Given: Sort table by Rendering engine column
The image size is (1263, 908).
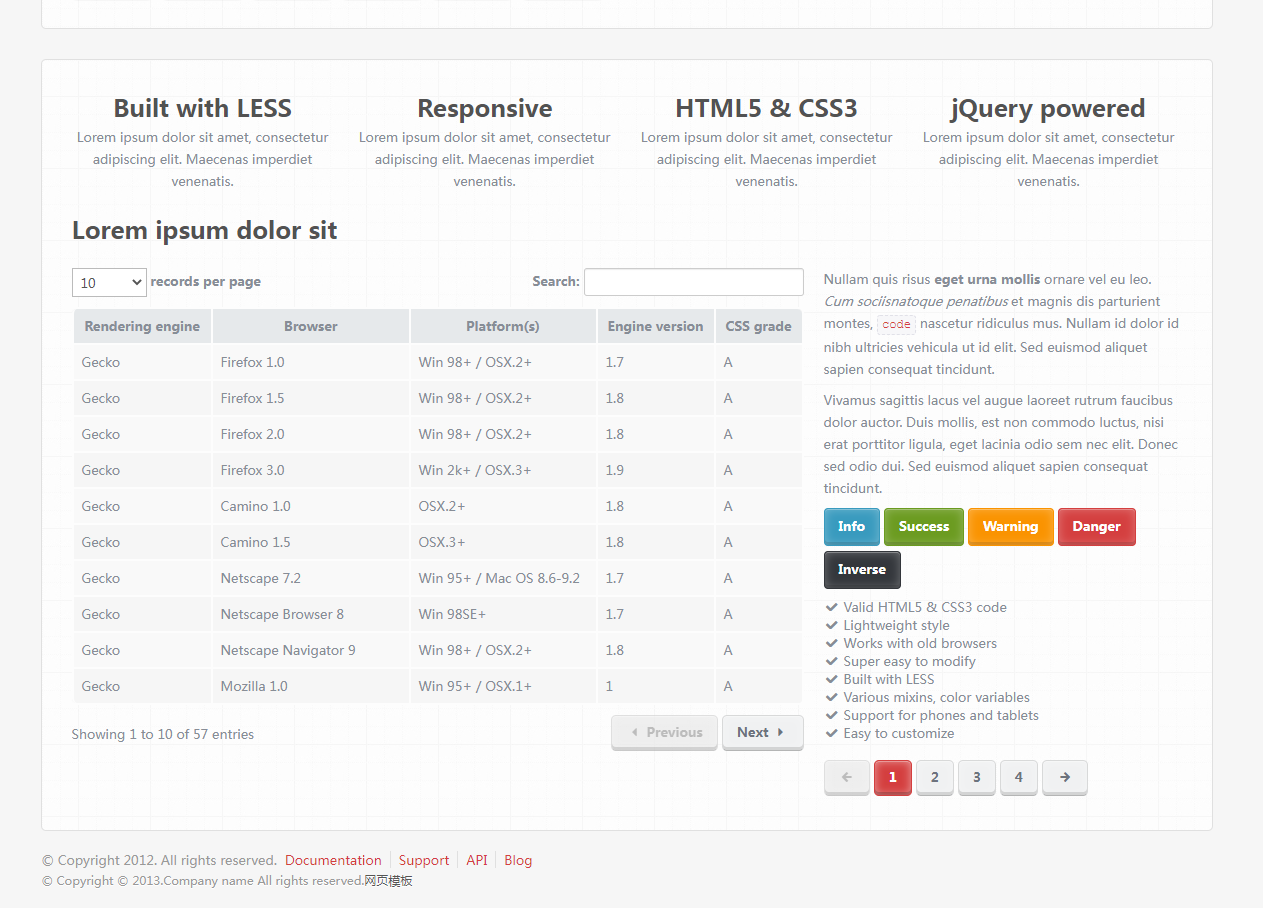Looking at the screenshot, I should [142, 326].
